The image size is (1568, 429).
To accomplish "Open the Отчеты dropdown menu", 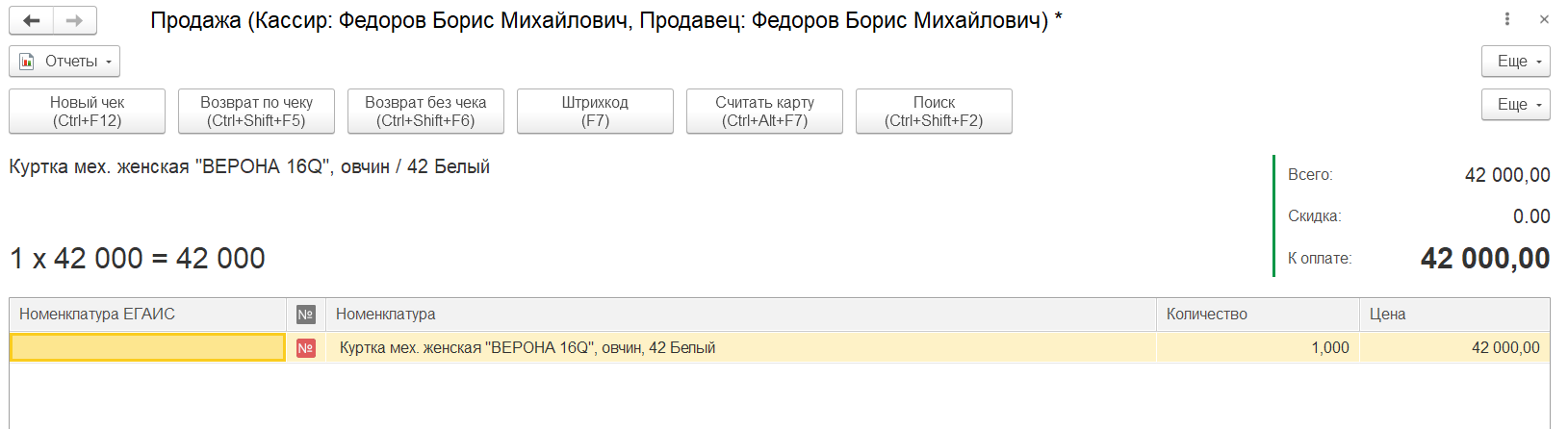I will (64, 62).
